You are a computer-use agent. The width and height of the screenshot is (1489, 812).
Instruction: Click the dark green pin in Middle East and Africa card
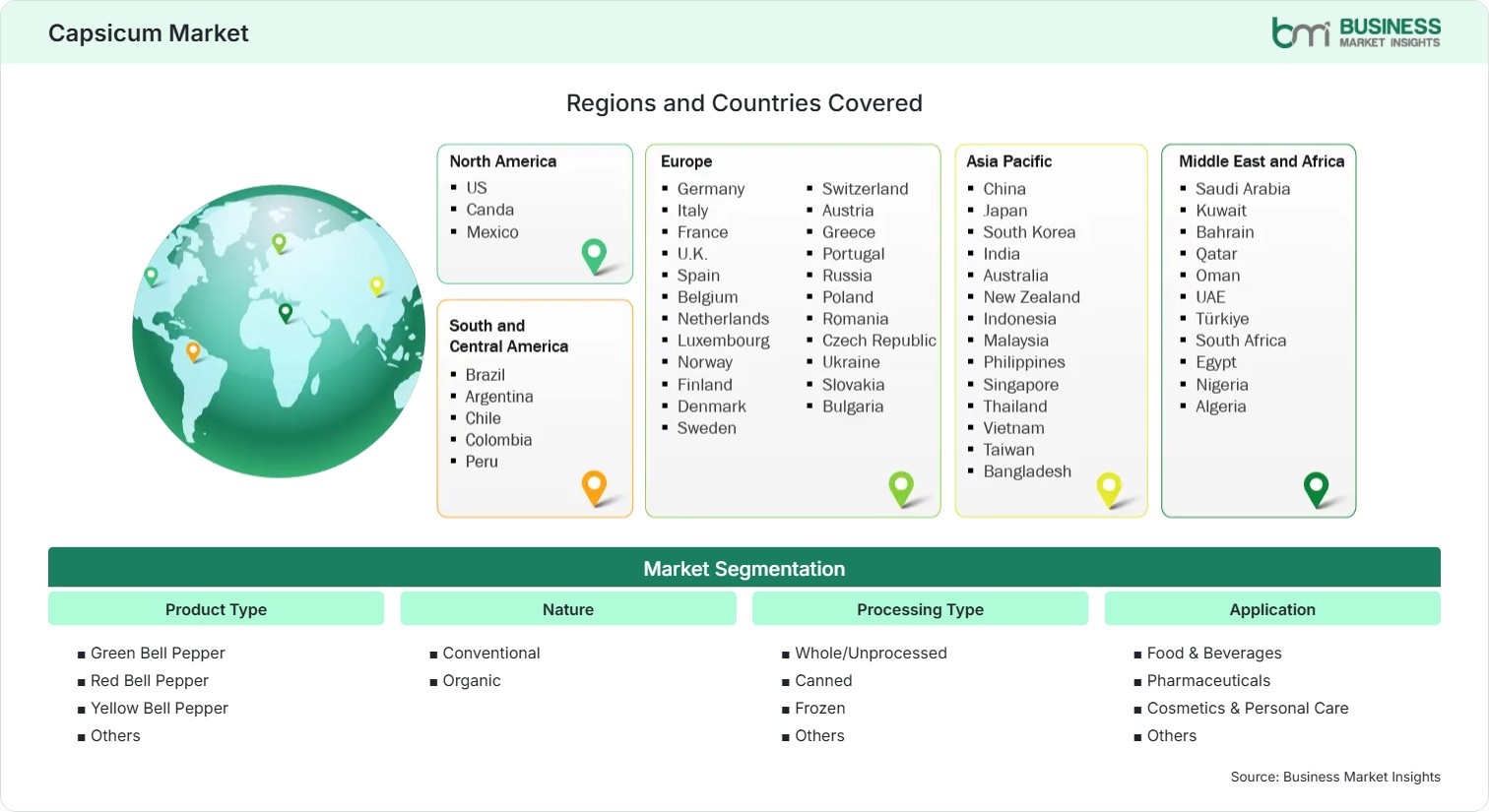tap(1316, 489)
